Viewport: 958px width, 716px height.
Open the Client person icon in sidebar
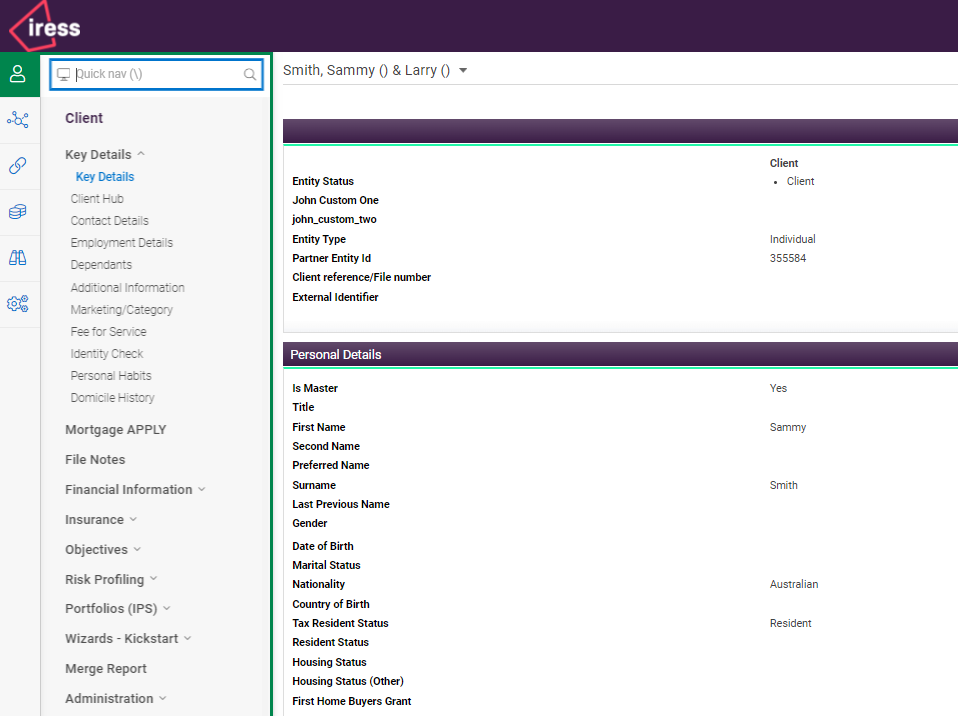click(x=18, y=74)
